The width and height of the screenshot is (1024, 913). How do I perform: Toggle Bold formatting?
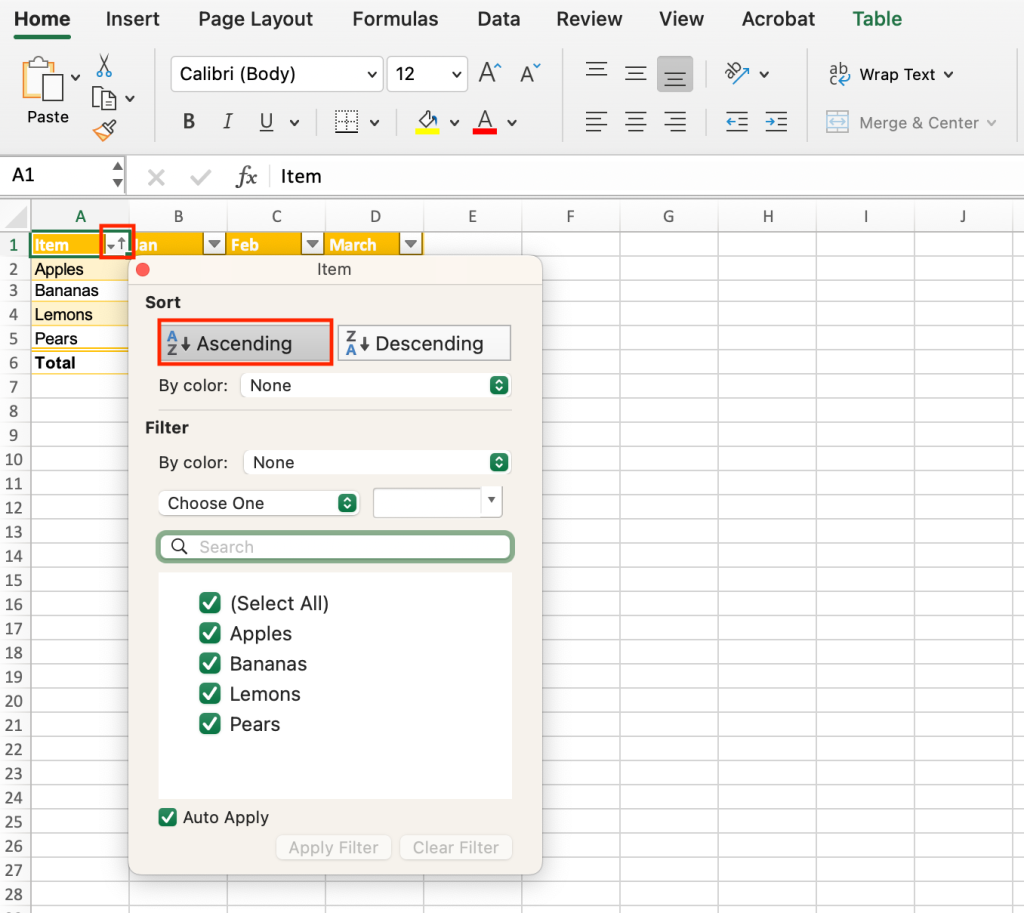coord(188,121)
